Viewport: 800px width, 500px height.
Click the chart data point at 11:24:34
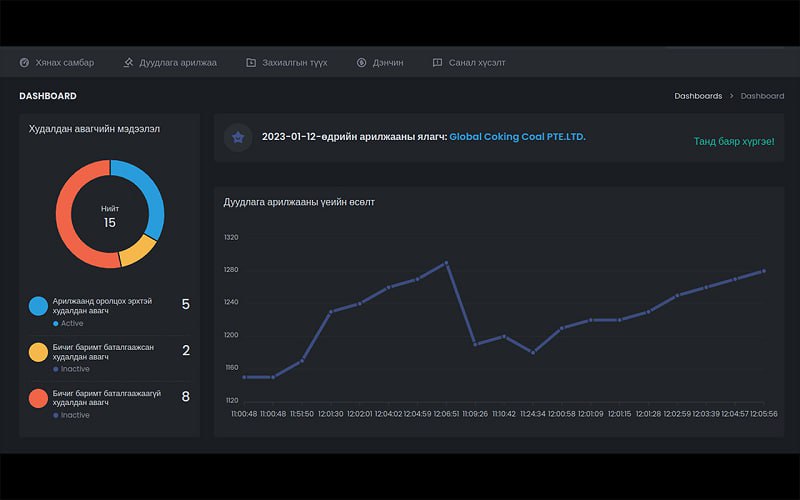pos(533,353)
